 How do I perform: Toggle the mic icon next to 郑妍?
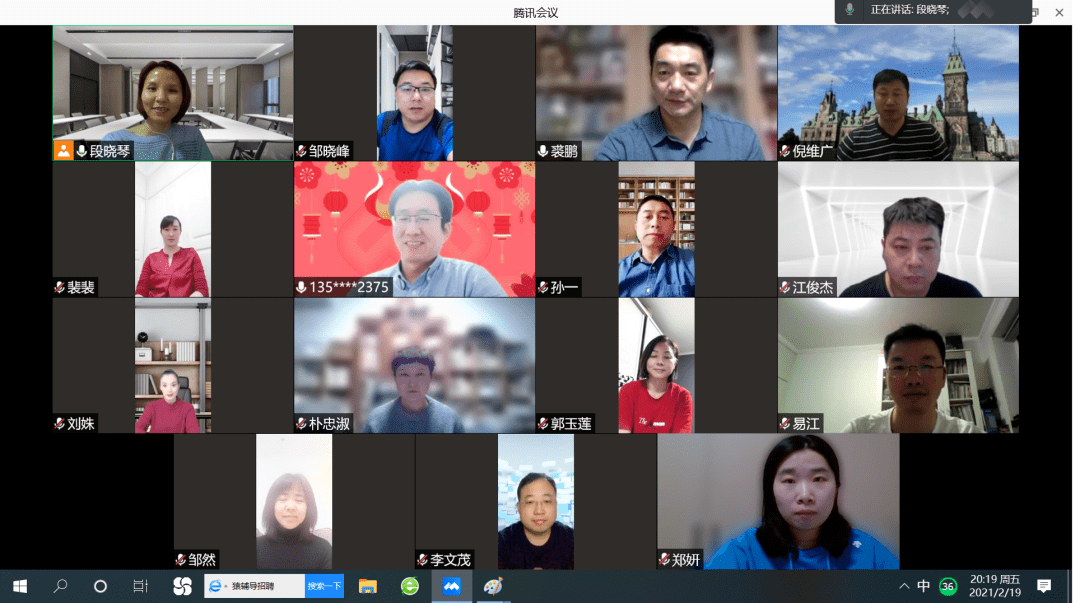coord(667,560)
